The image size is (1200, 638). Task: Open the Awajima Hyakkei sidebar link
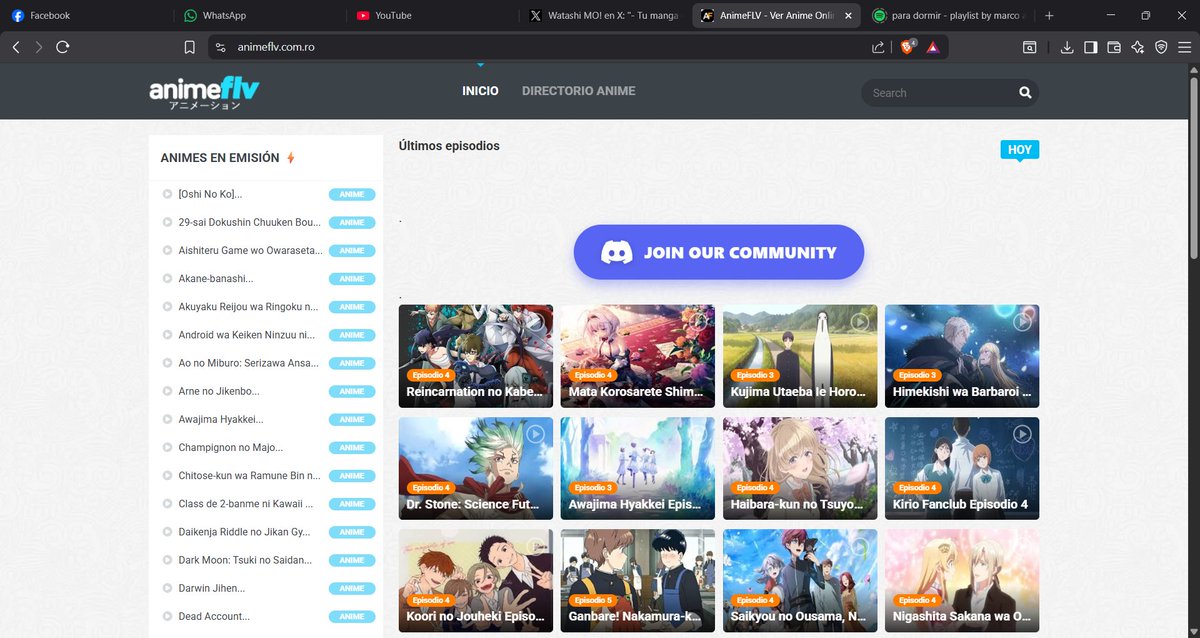[x=221, y=419]
